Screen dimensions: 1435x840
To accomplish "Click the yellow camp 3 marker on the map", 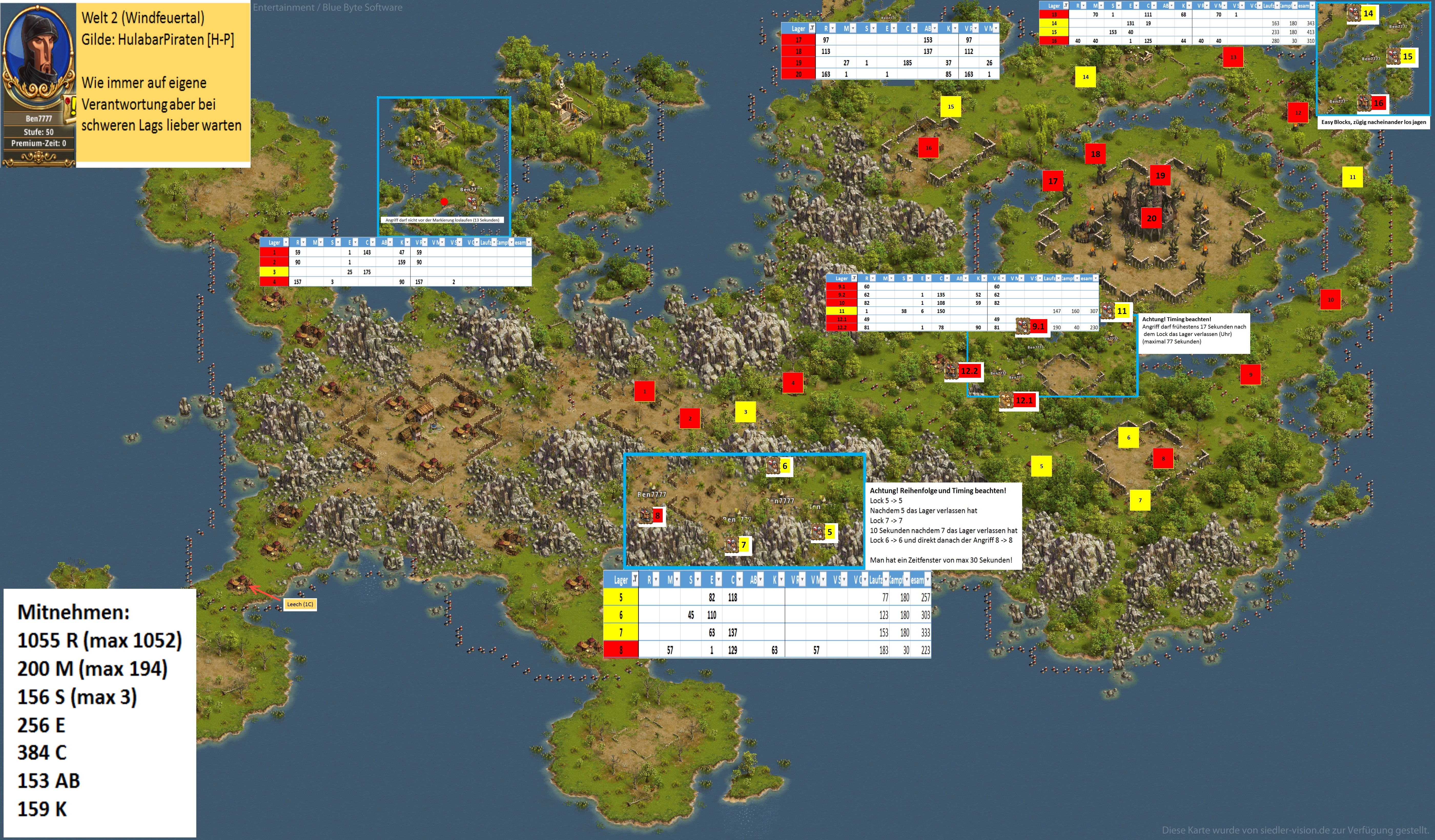I will point(745,412).
